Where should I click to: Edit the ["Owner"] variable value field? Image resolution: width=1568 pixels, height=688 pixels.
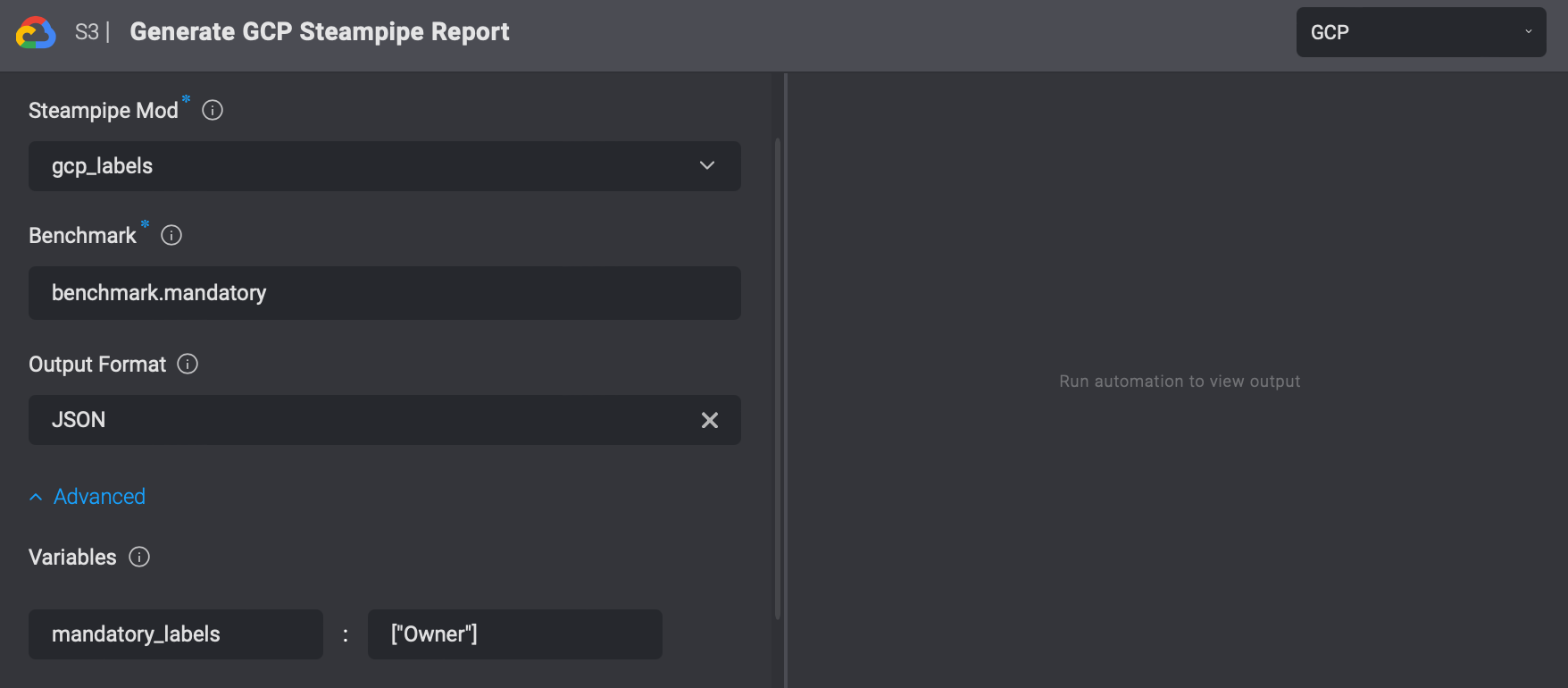[515, 634]
